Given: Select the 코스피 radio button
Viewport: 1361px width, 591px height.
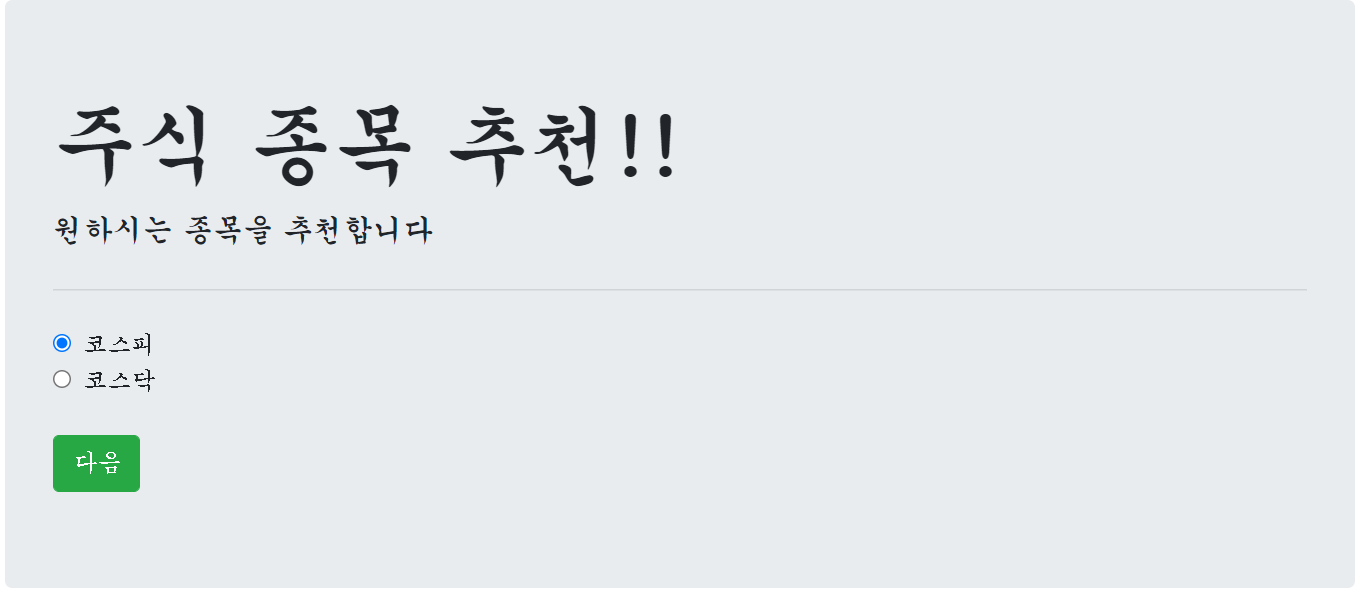Looking at the screenshot, I should point(62,343).
